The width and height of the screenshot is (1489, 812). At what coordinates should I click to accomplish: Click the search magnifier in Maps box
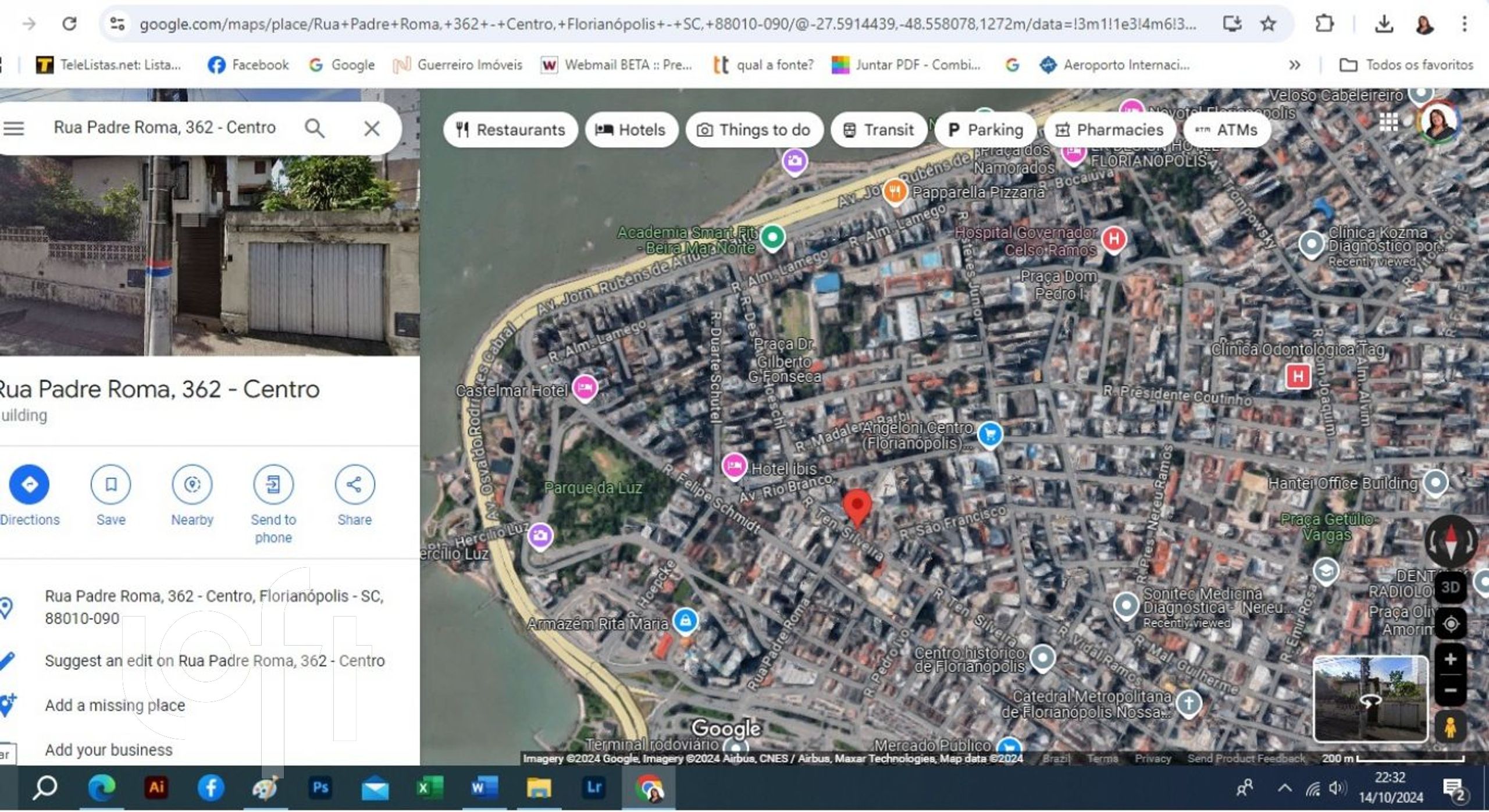click(315, 129)
